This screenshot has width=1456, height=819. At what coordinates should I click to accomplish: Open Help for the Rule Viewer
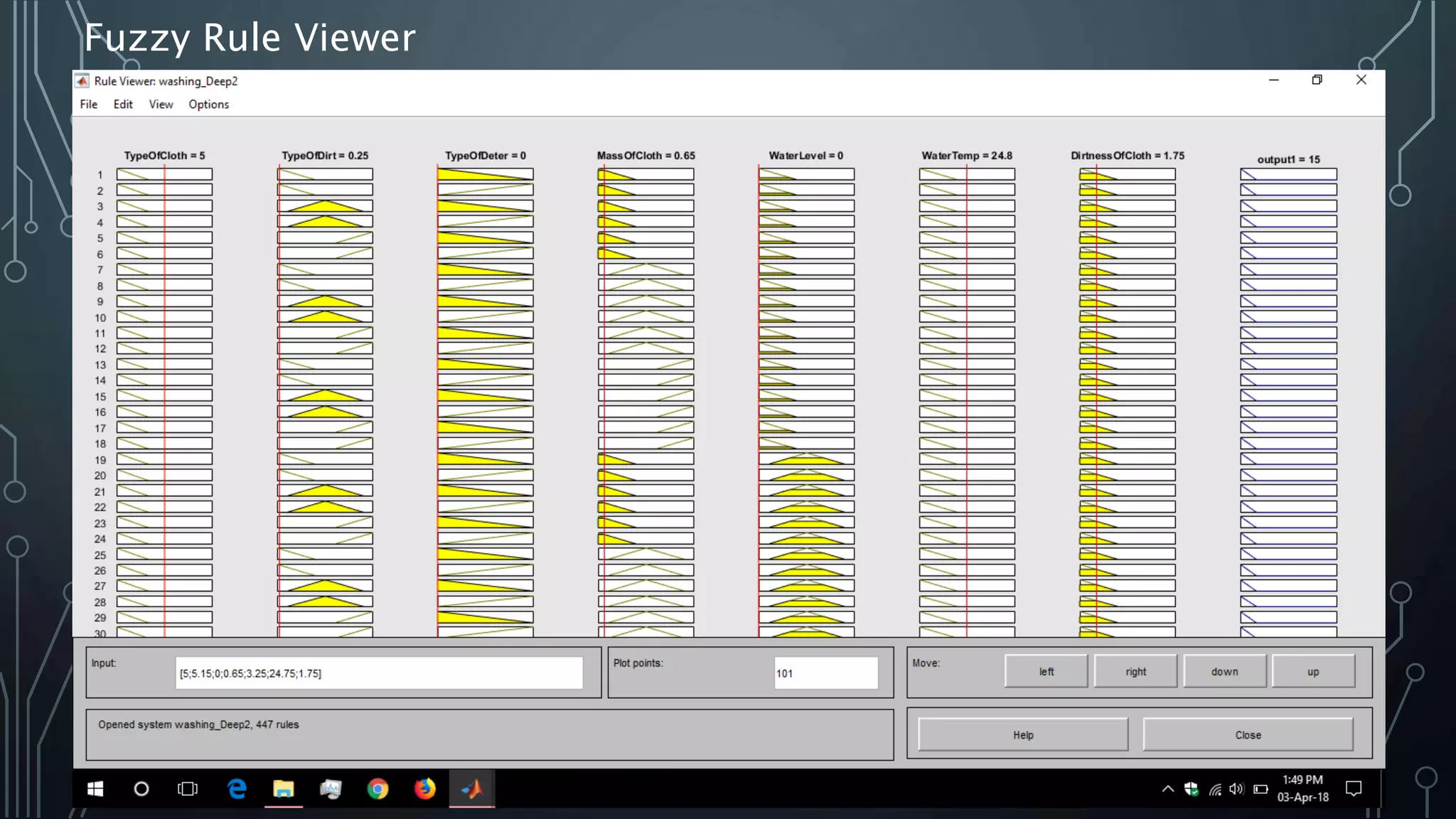click(1023, 734)
